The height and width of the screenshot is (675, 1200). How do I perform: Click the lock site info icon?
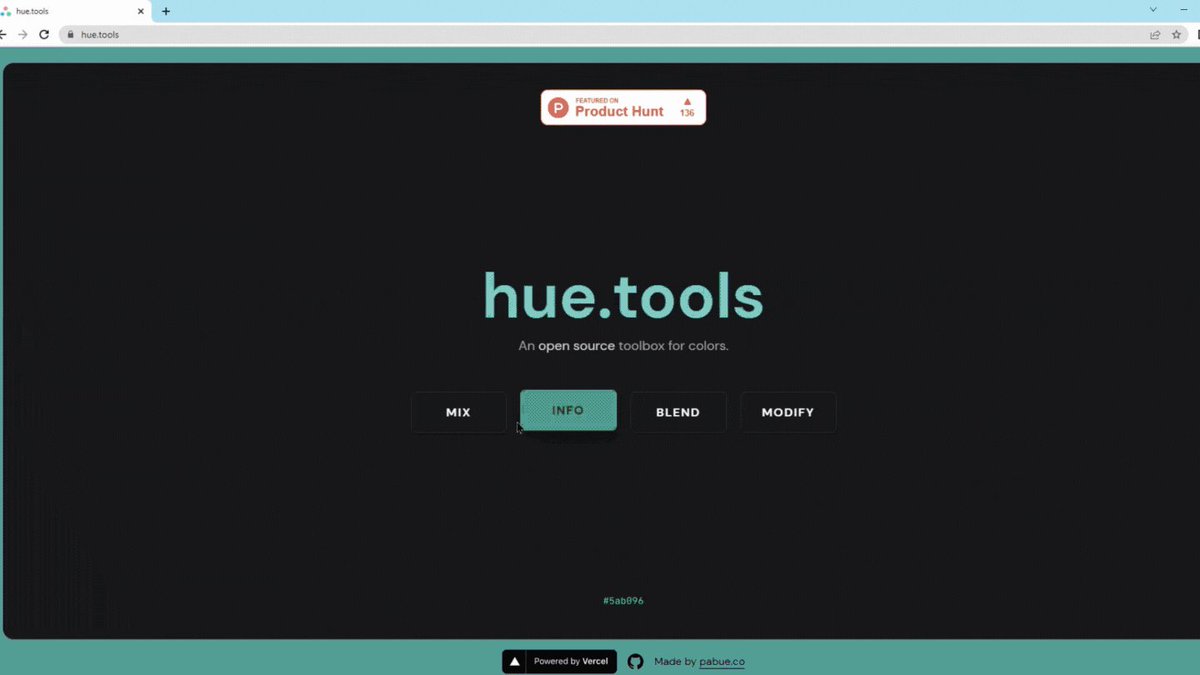70,34
